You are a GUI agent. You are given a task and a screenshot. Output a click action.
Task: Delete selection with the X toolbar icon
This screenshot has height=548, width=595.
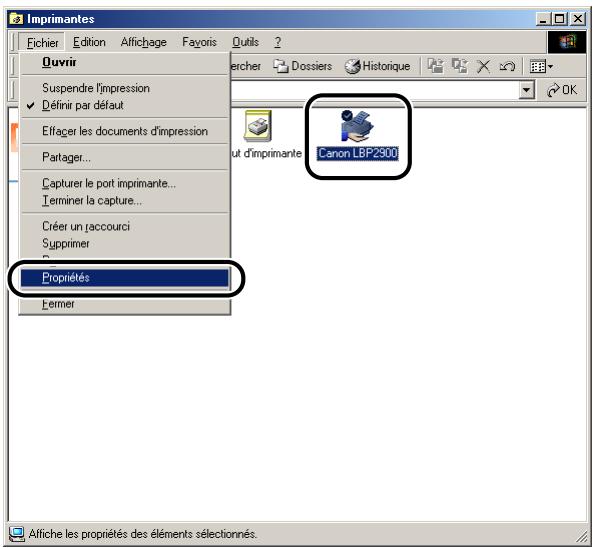(483, 67)
